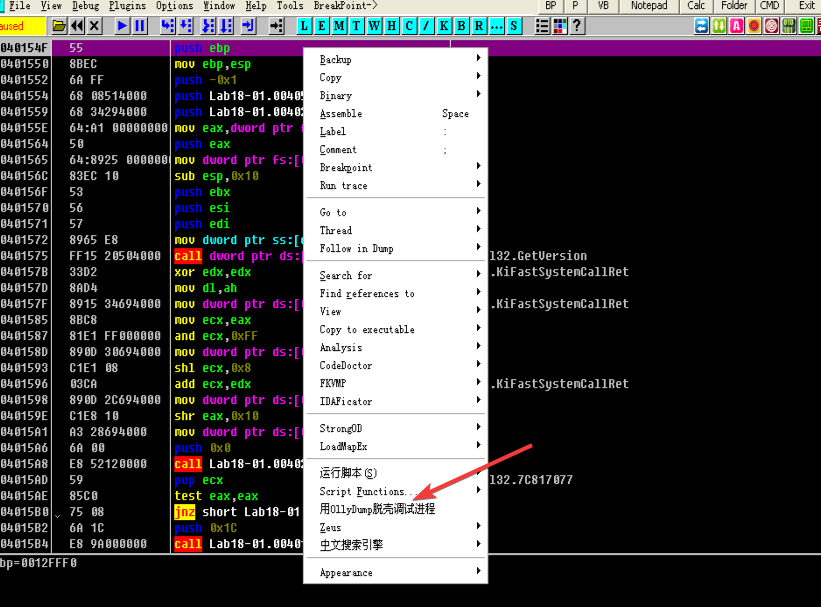Screen dimensions: 821x607
Task: Click the ebp=0012FFF0 info line
Action: (x=38, y=563)
